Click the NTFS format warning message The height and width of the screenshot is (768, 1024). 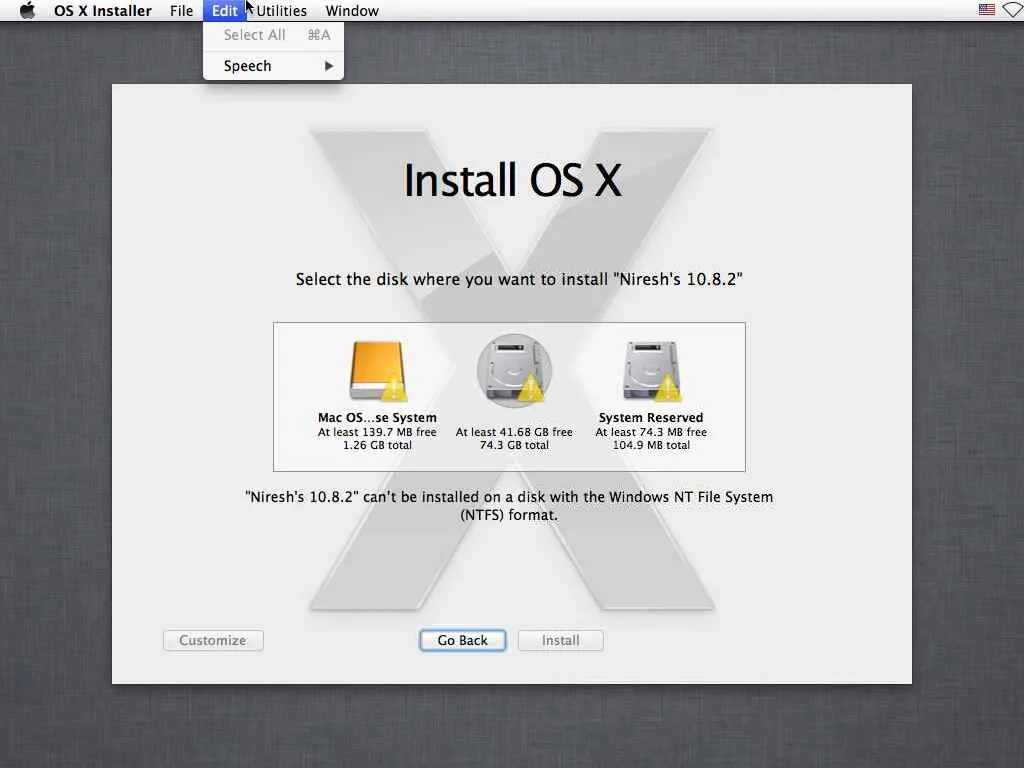point(509,505)
